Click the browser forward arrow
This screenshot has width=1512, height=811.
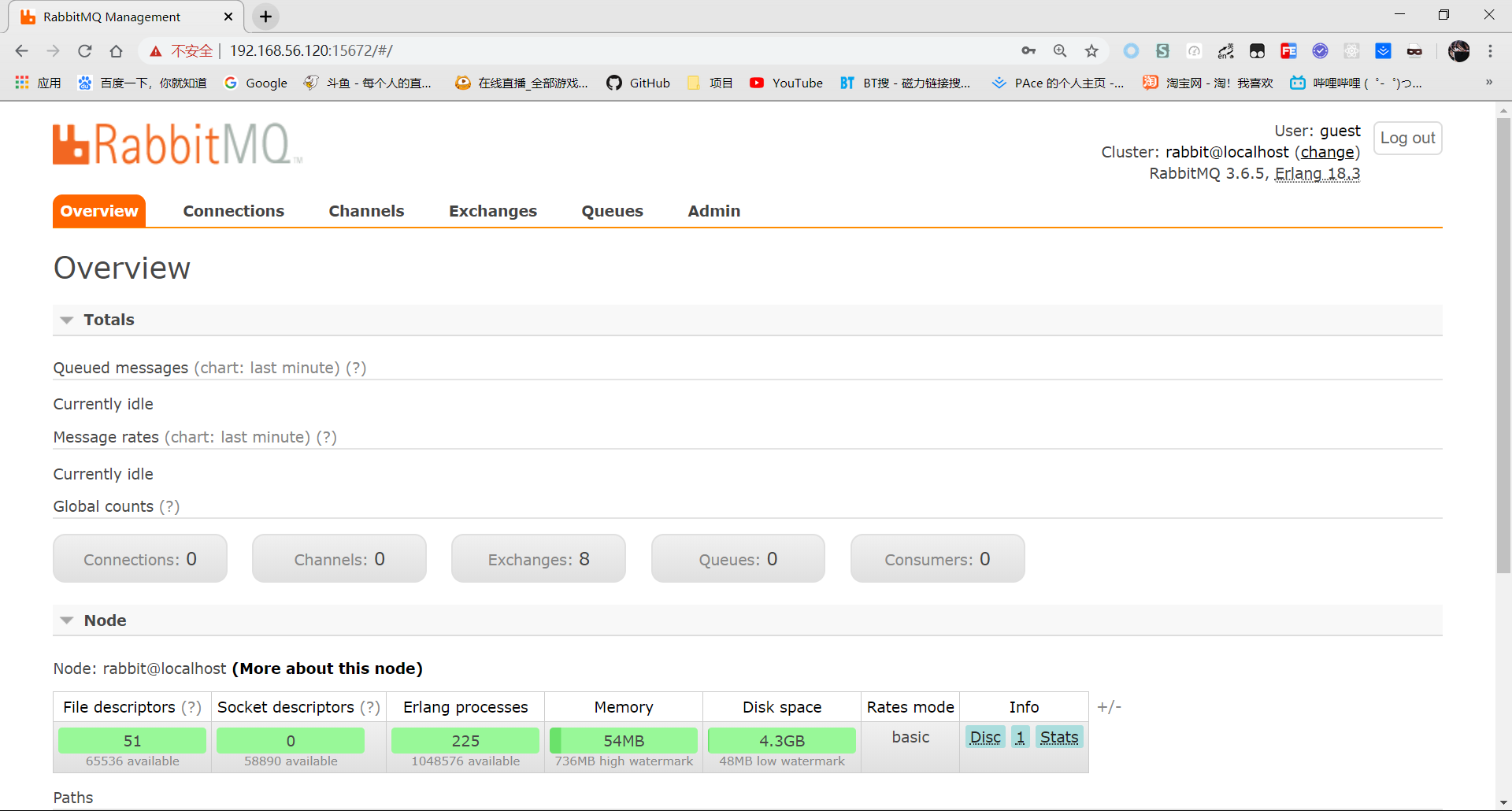point(53,51)
